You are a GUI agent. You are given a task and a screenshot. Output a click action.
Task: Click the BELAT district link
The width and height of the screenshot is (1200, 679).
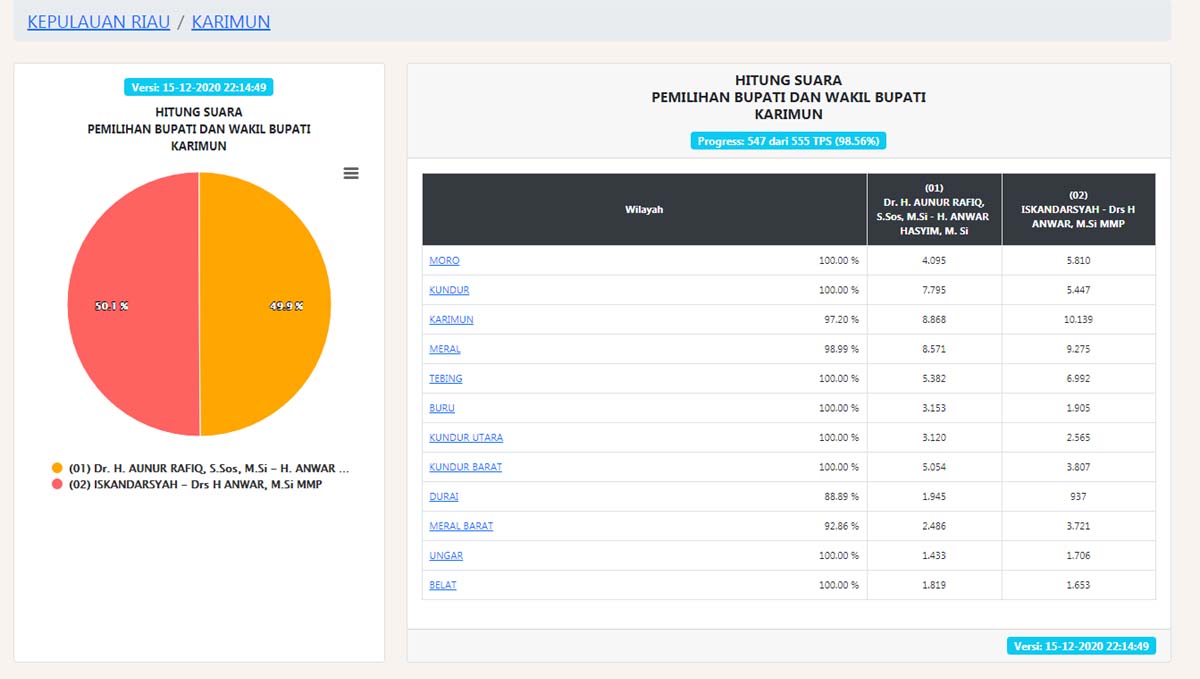pos(443,585)
